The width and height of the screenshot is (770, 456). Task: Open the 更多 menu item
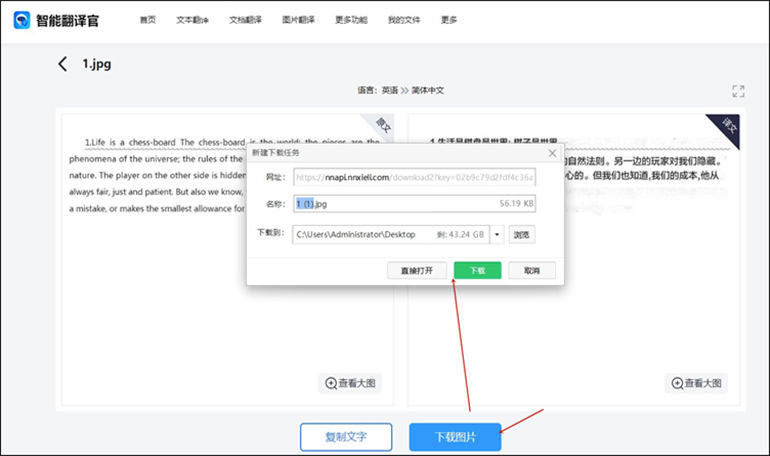click(449, 20)
